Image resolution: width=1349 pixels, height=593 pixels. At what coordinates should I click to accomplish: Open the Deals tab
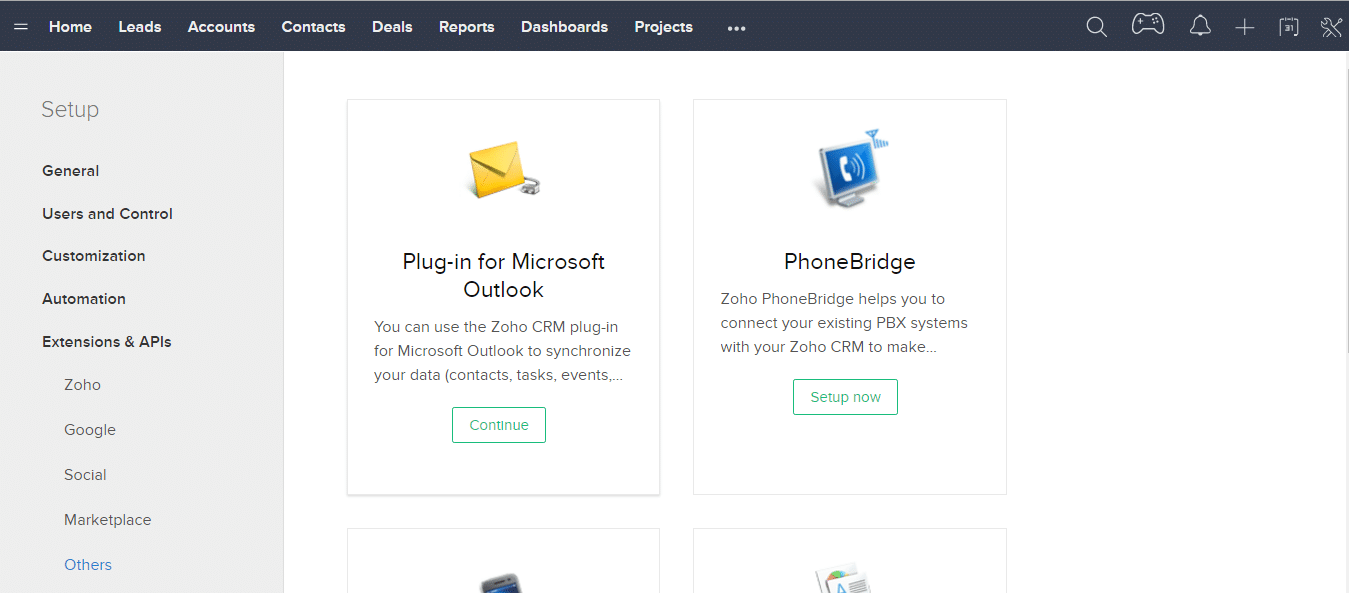pyautogui.click(x=392, y=27)
